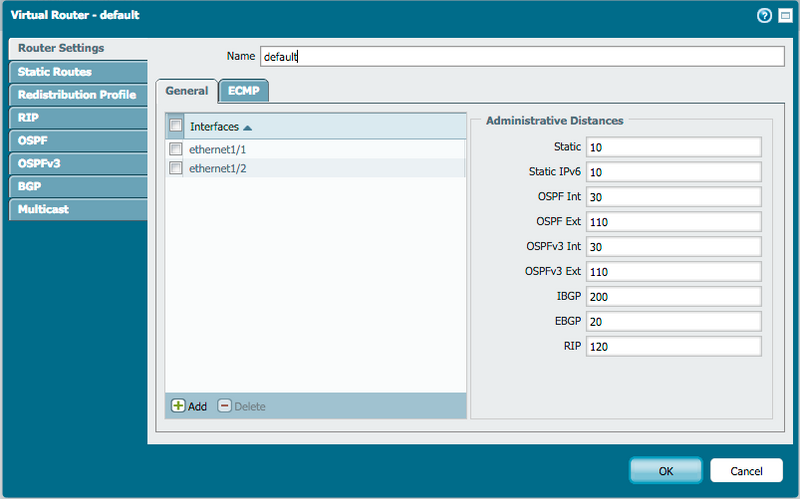The image size is (800, 499).
Task: Click the green plus Add icon
Action: click(x=179, y=406)
